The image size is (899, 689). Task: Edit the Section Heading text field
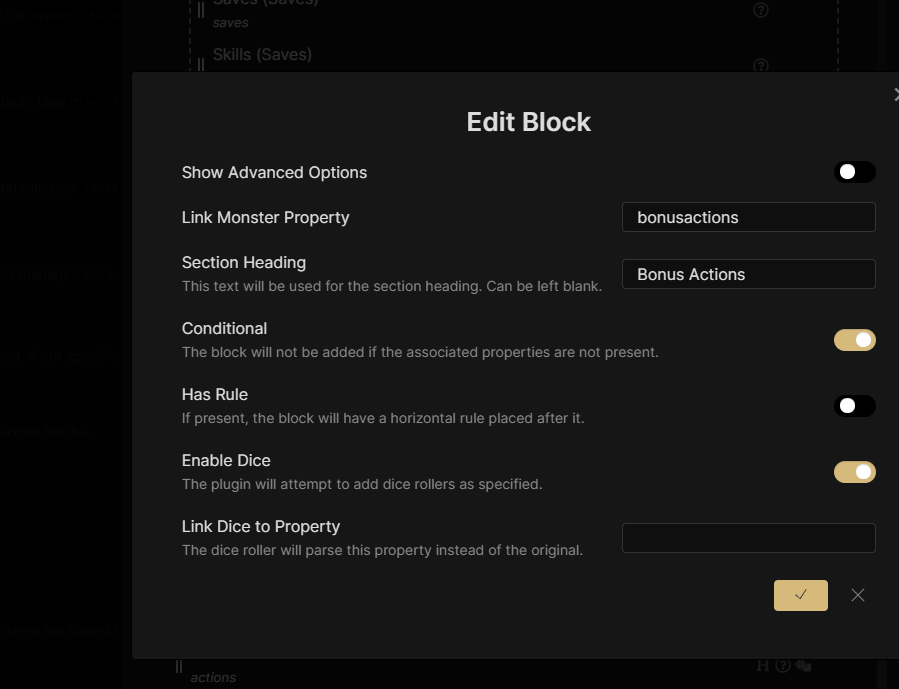pyautogui.click(x=748, y=274)
